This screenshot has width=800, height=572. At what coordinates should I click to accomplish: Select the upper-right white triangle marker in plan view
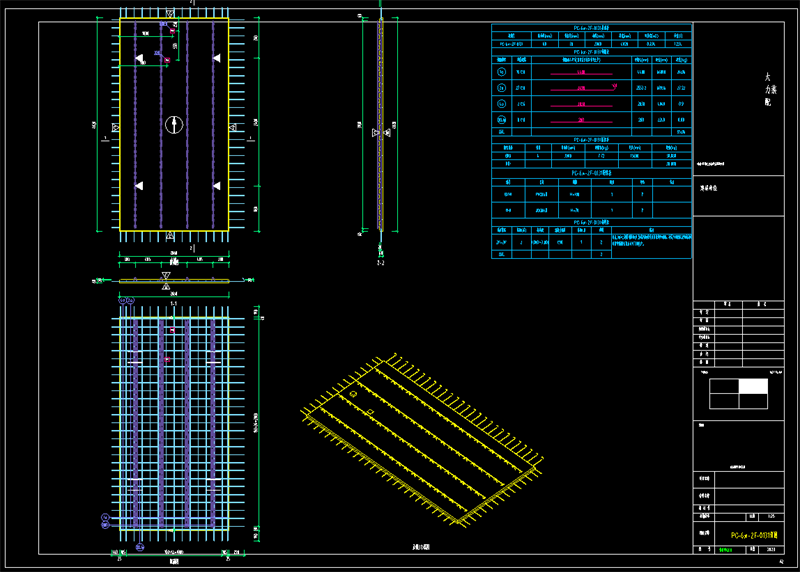point(217,58)
